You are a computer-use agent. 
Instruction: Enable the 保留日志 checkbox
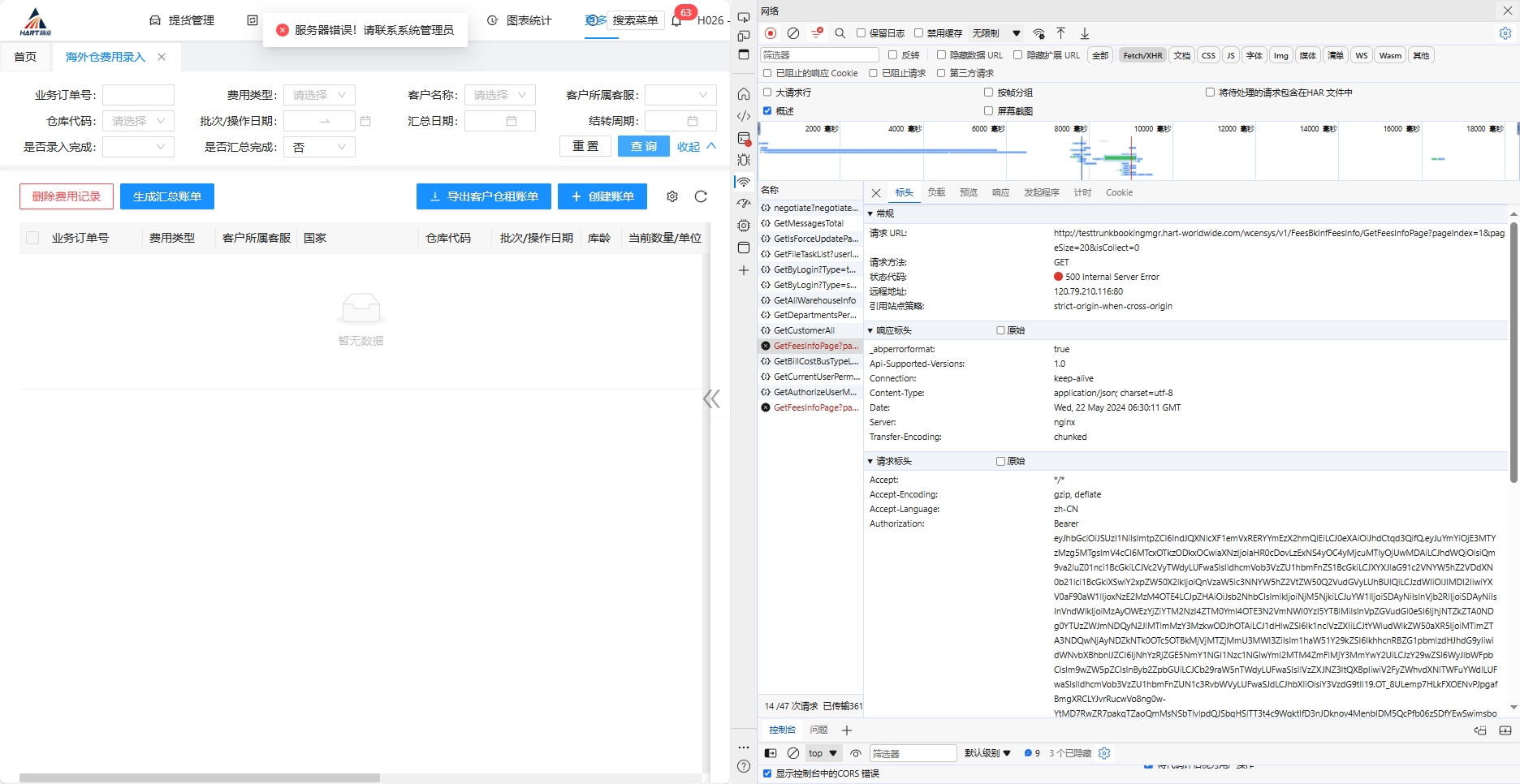(861, 33)
